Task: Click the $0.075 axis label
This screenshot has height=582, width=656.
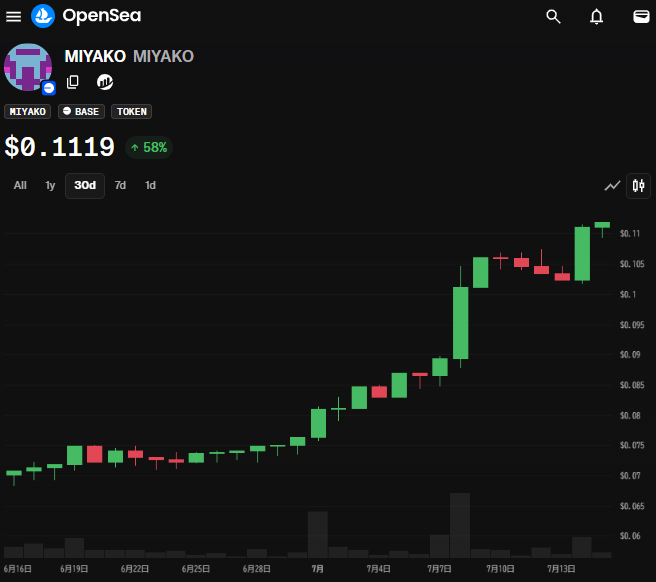Action: (x=632, y=445)
